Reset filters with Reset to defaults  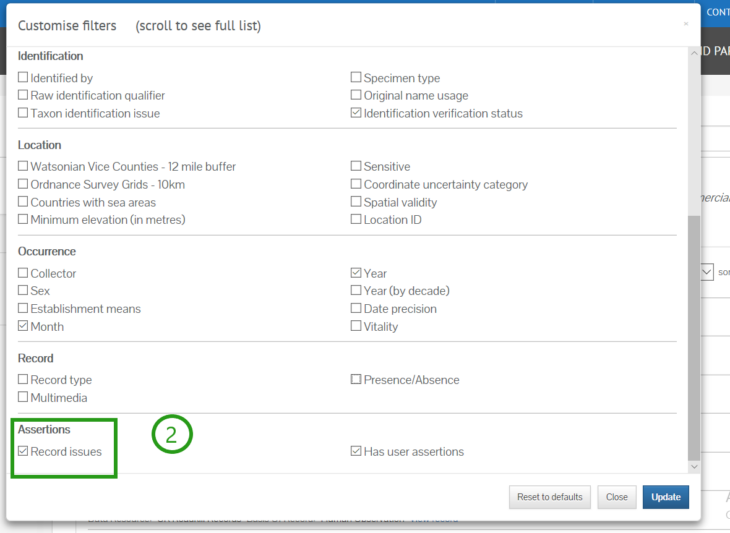549,497
